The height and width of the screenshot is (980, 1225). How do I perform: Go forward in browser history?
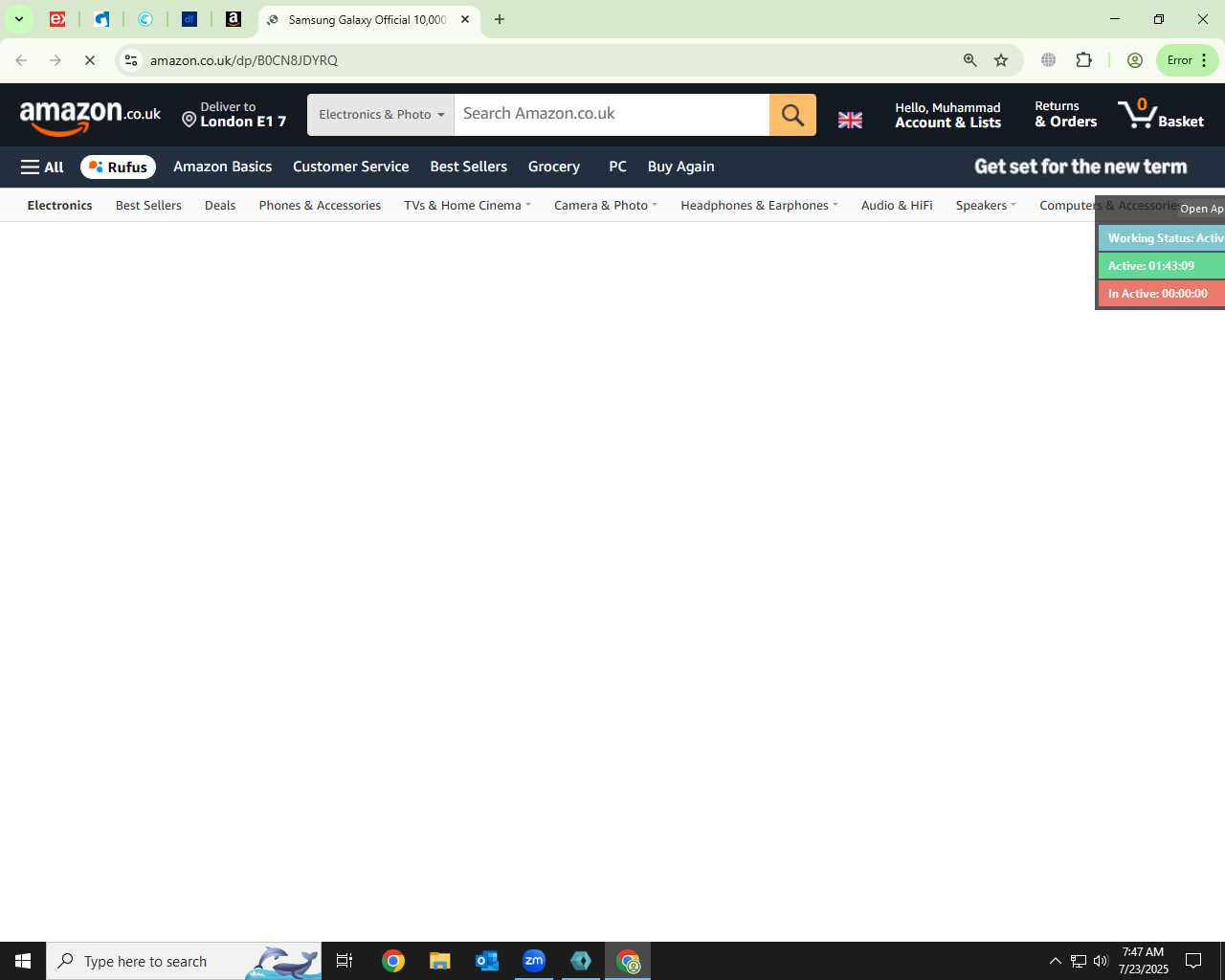pos(56,60)
